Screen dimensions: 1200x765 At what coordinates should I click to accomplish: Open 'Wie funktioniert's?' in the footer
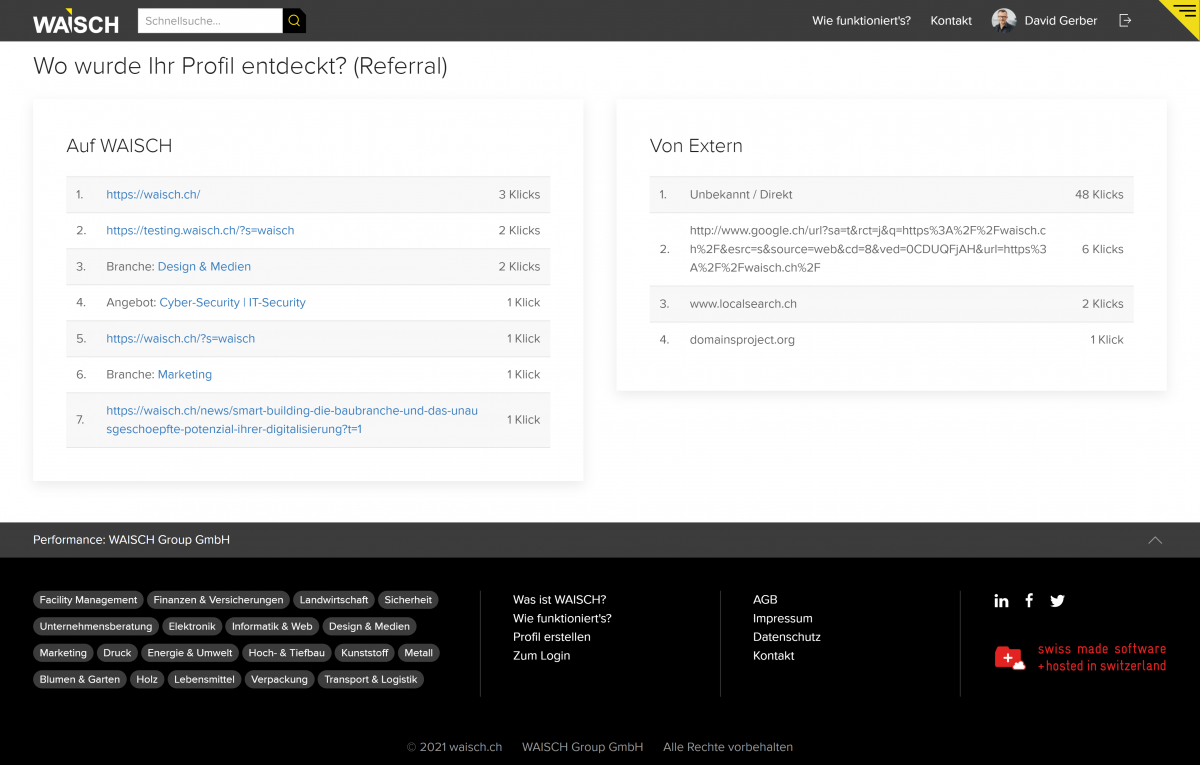(562, 619)
